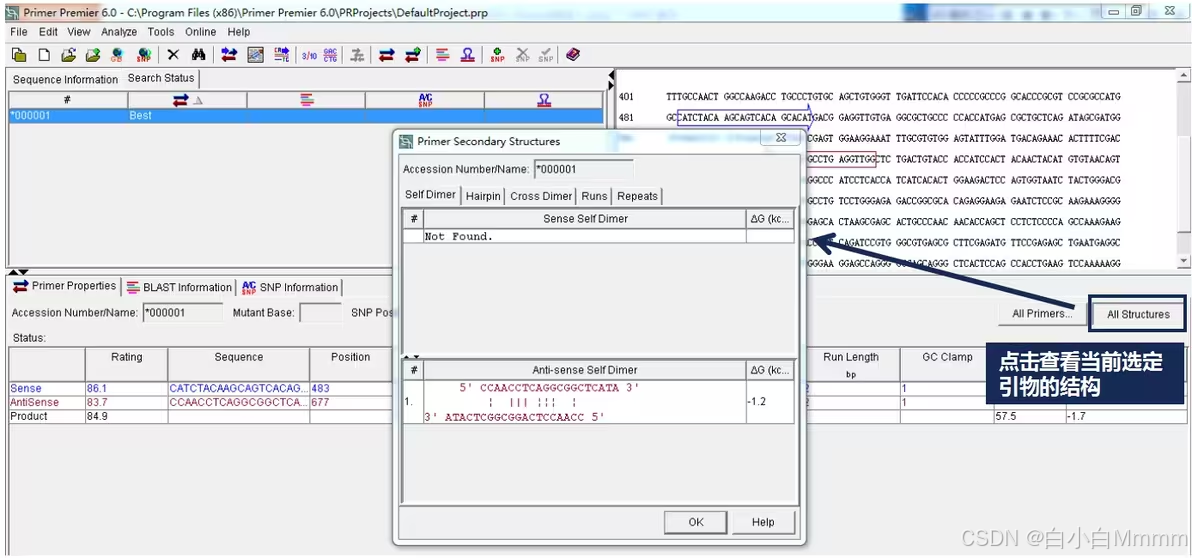Click the All Primers... button

(x=1041, y=313)
